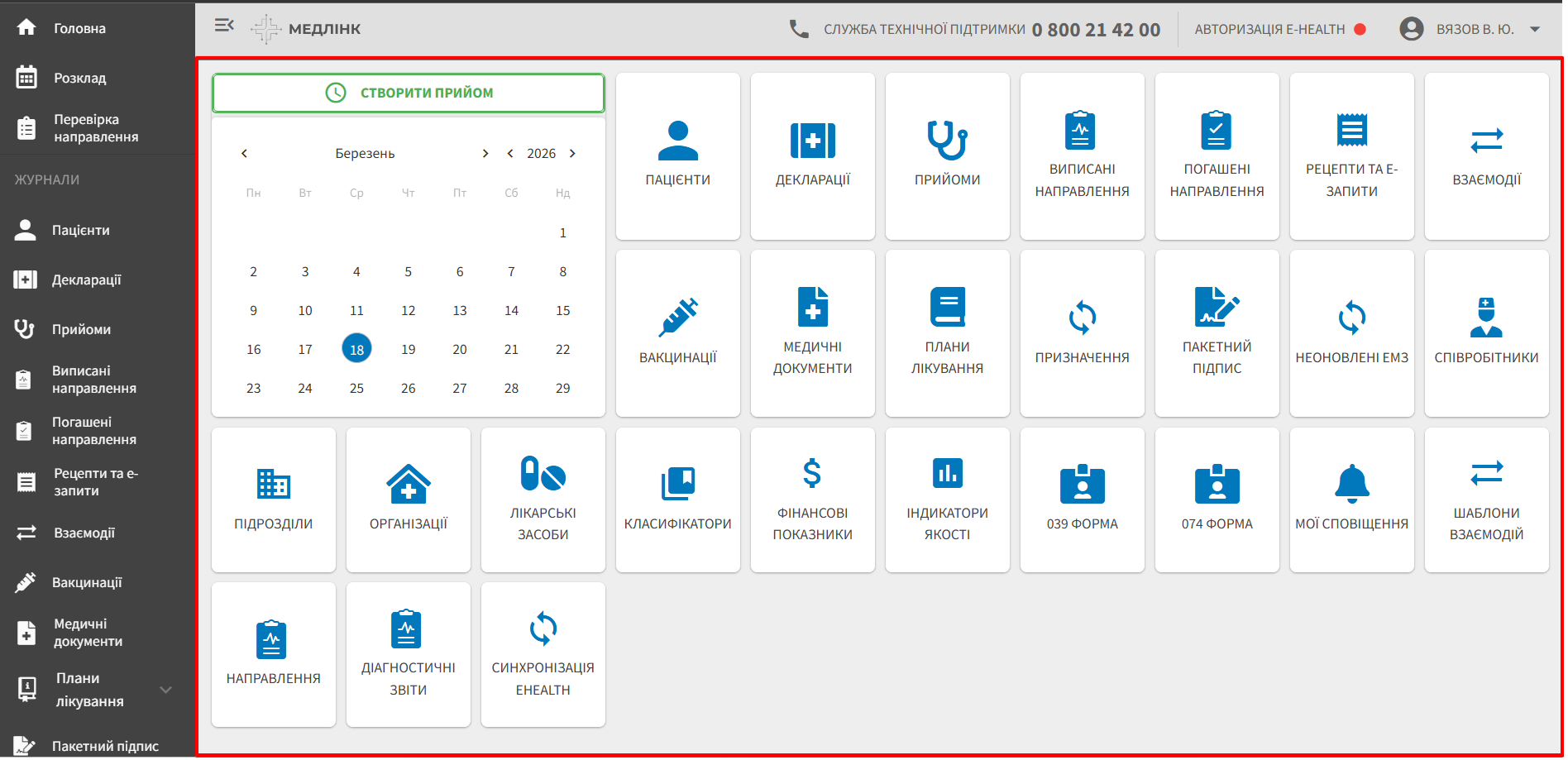The height and width of the screenshot is (760, 1568).
Task: Click Перевірка направлення in the sidebar
Action: coord(95,128)
